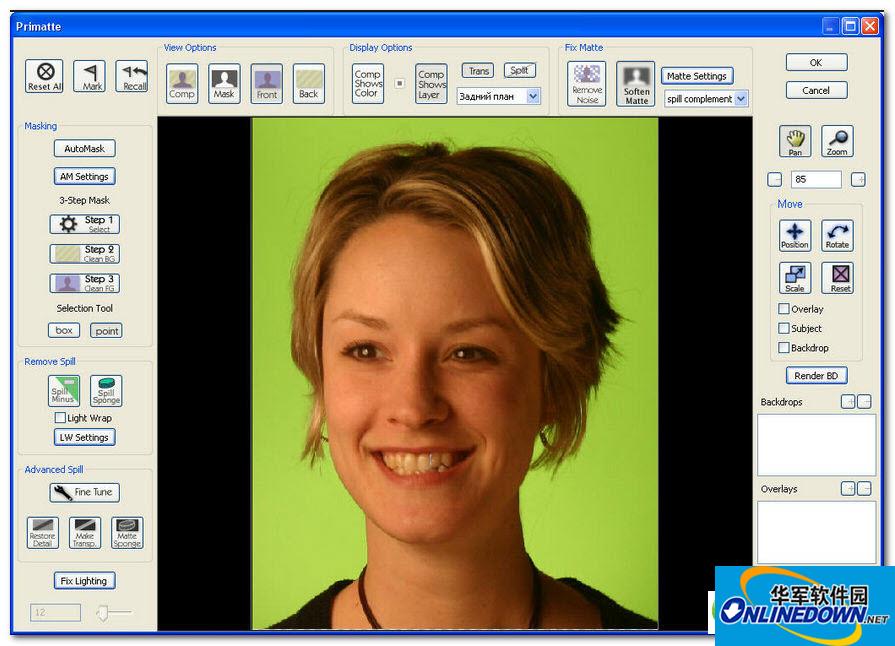Click the OK button

pos(816,63)
